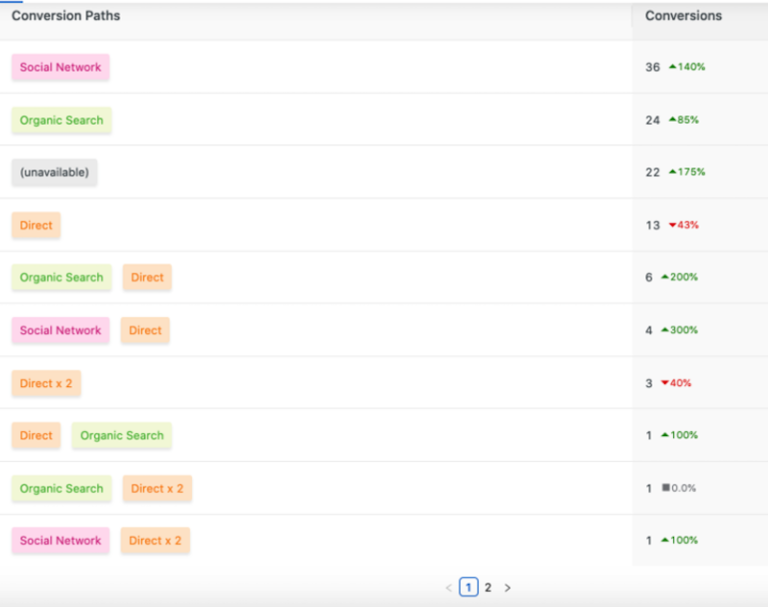Screen dimensions: 768x607
Task: Click the green up arrow beside 140%
Action: coord(673,67)
